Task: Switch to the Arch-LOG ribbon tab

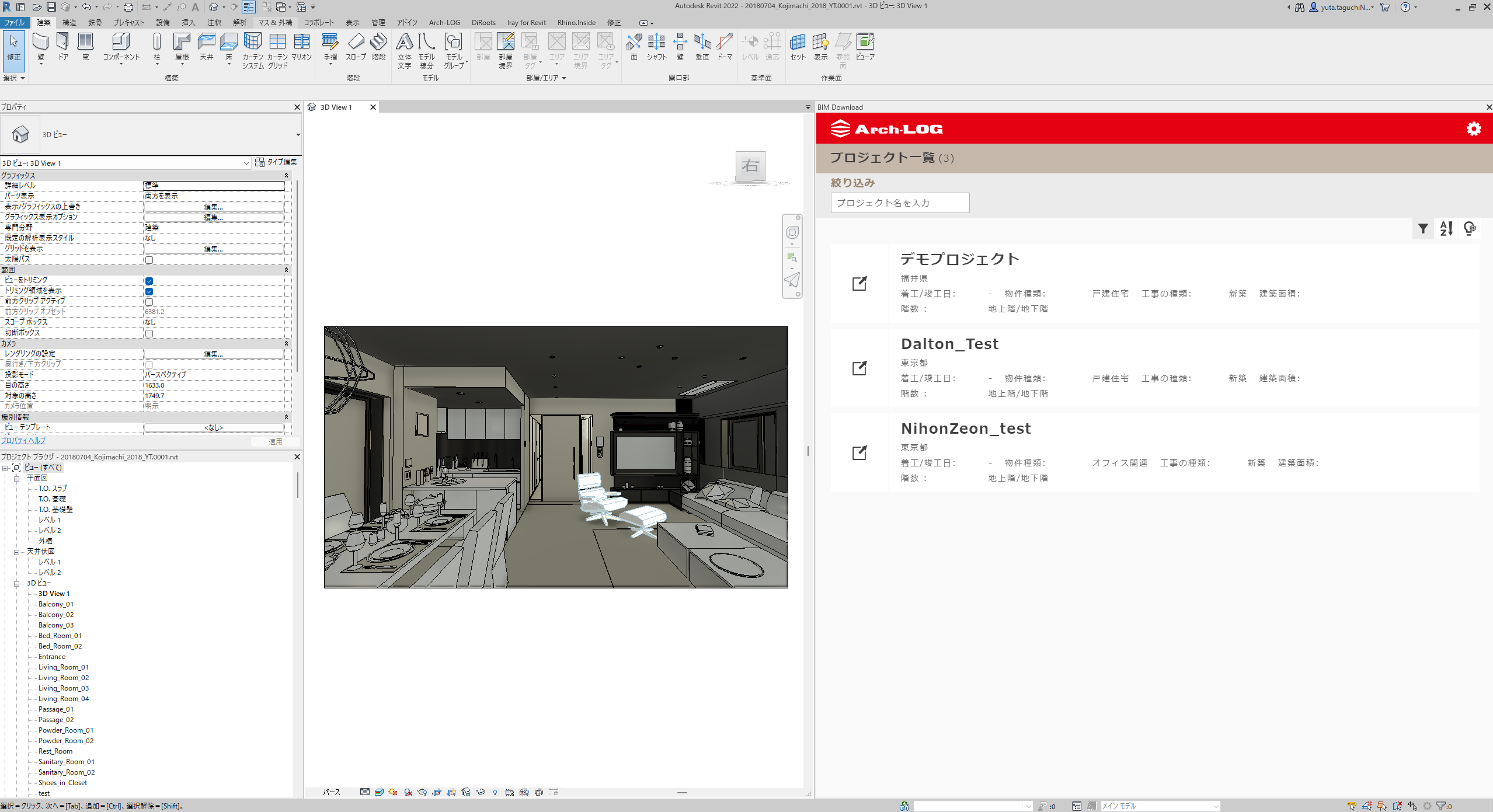Action: pyautogui.click(x=444, y=23)
